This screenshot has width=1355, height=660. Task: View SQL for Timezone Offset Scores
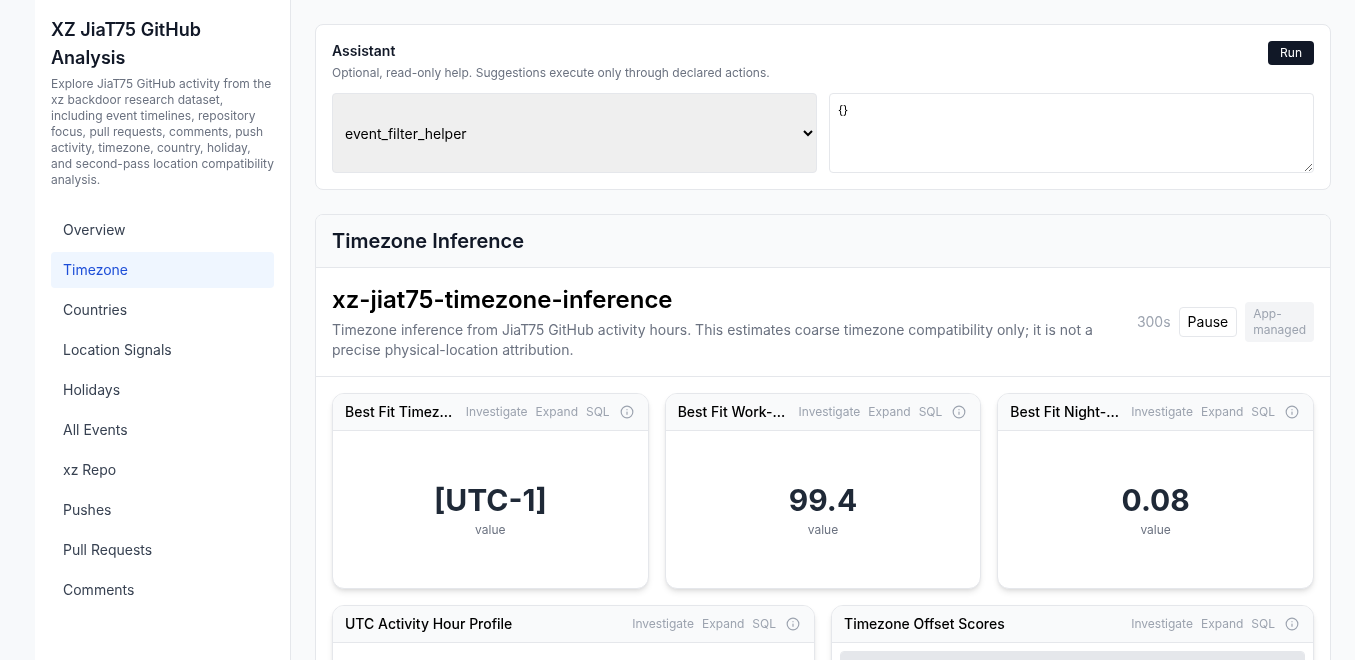pos(1263,624)
